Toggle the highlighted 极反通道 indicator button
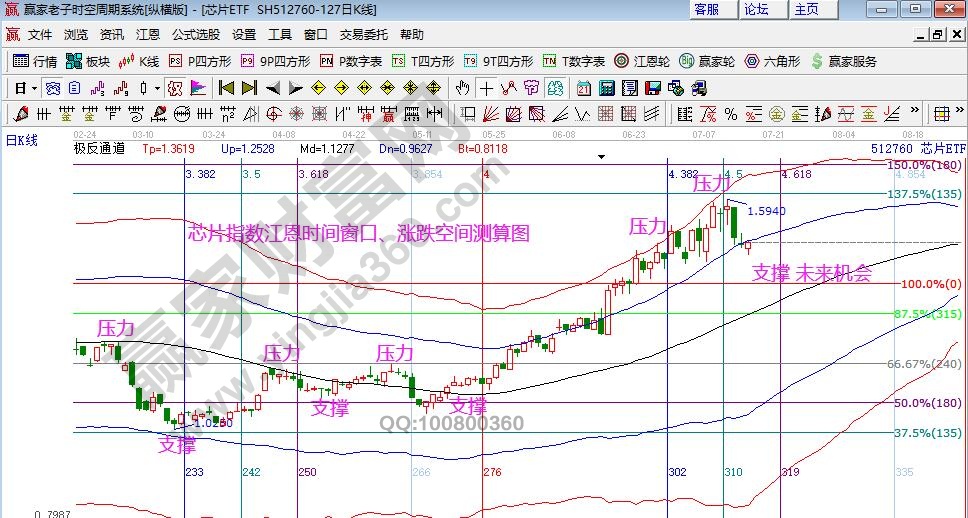Screen dimensions: 968x518 tap(52, 88)
